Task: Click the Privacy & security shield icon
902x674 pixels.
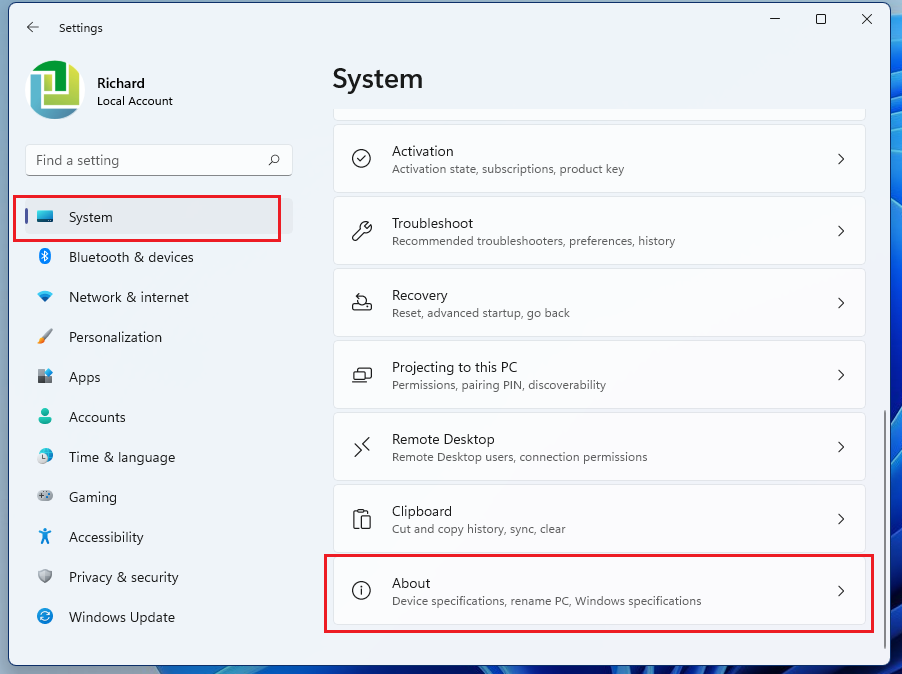Action: (x=45, y=577)
